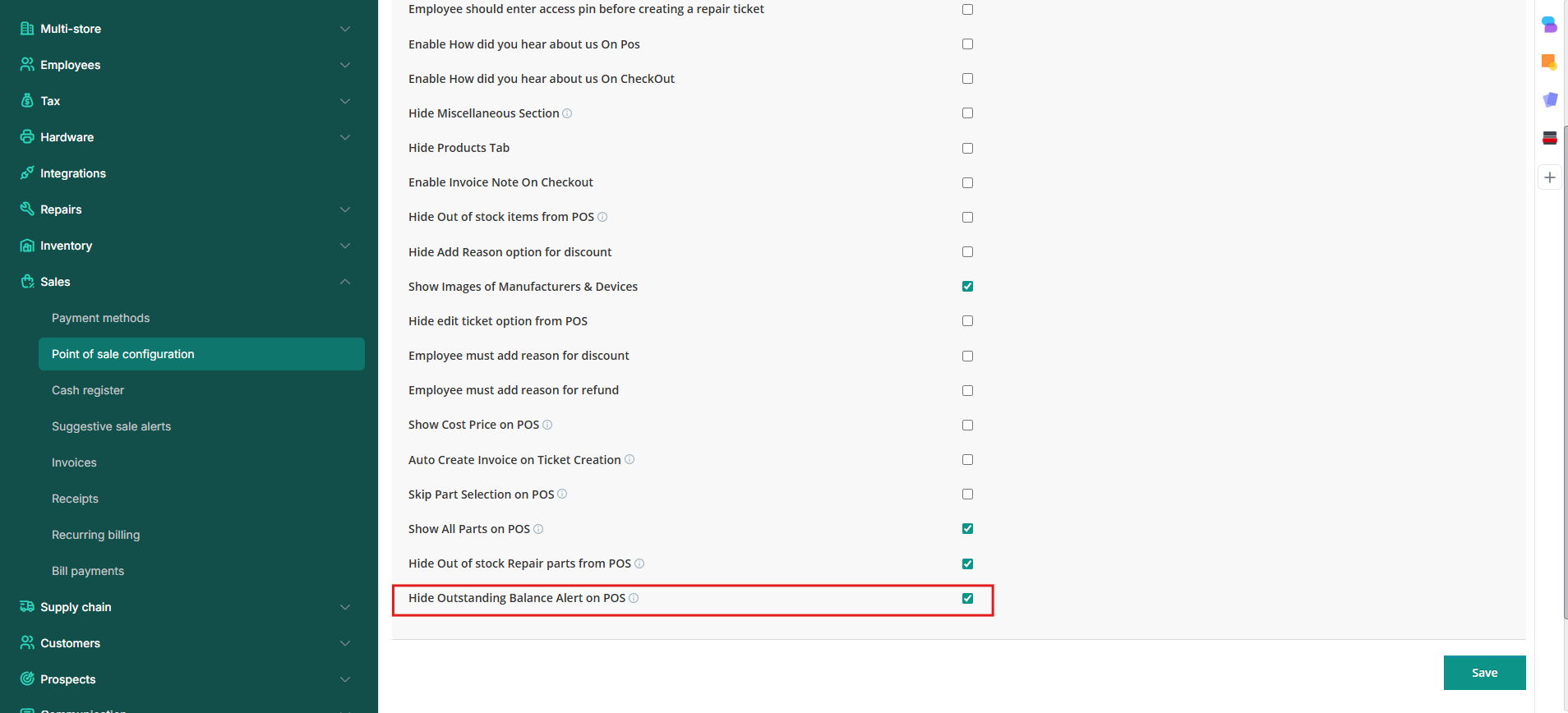Click the Inventory warehouse icon
1568x713 pixels.
click(x=27, y=246)
